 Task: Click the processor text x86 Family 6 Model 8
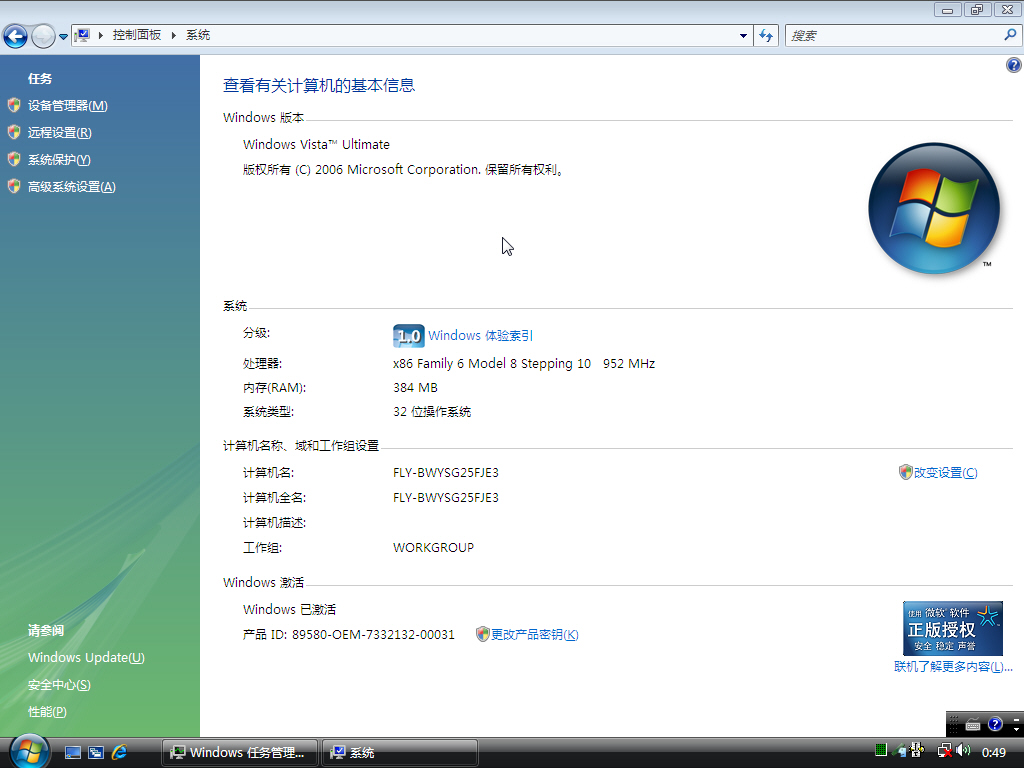492,364
